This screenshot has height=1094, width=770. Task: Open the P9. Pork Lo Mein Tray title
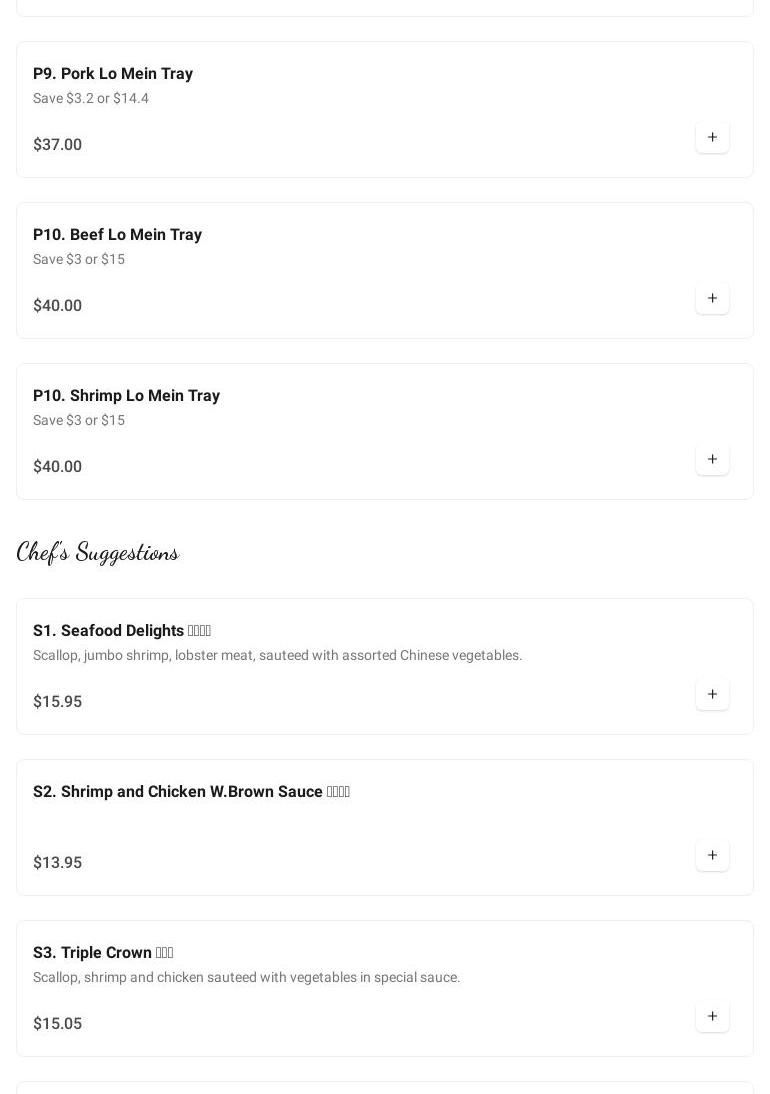point(113,73)
